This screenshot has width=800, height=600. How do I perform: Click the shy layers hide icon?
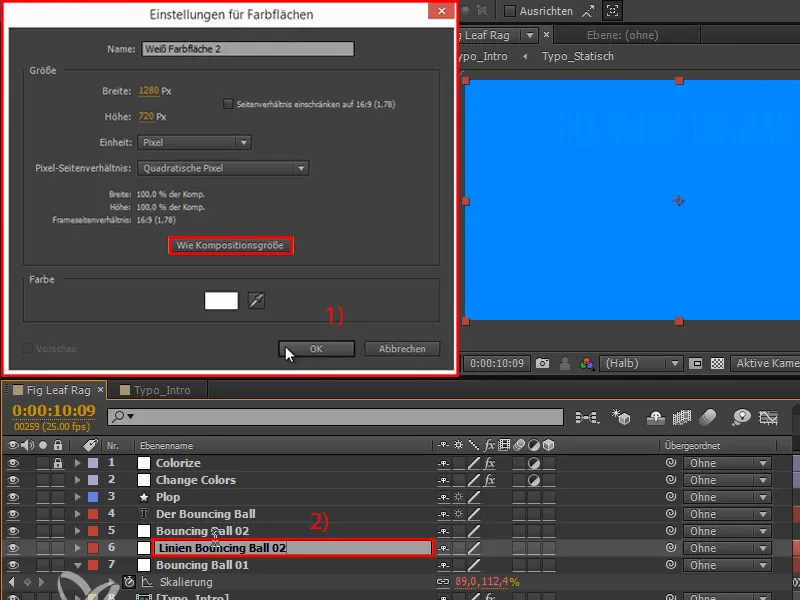[x=656, y=417]
